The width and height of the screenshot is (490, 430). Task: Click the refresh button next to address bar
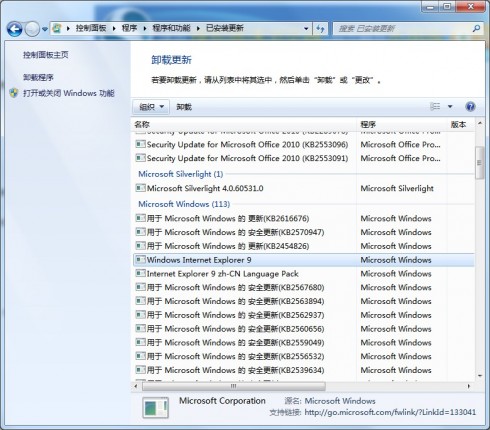pos(320,29)
